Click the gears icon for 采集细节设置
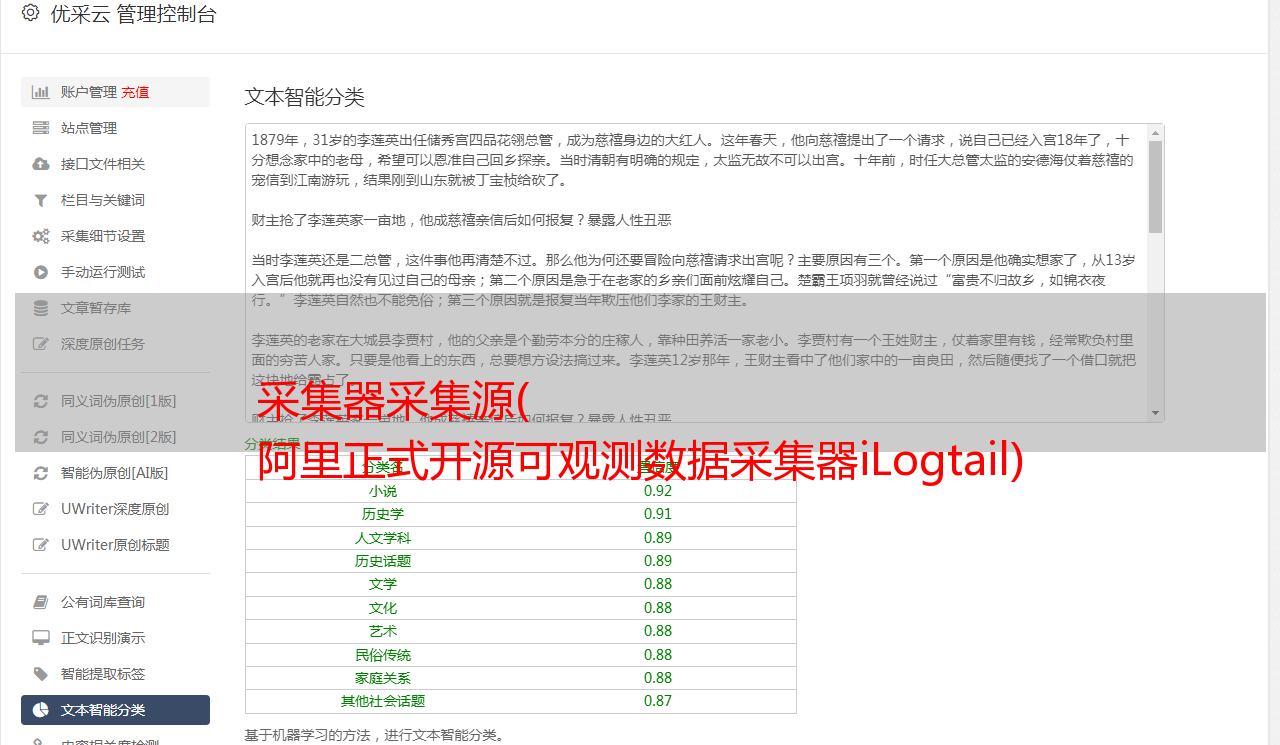The width and height of the screenshot is (1280, 745). [x=41, y=236]
